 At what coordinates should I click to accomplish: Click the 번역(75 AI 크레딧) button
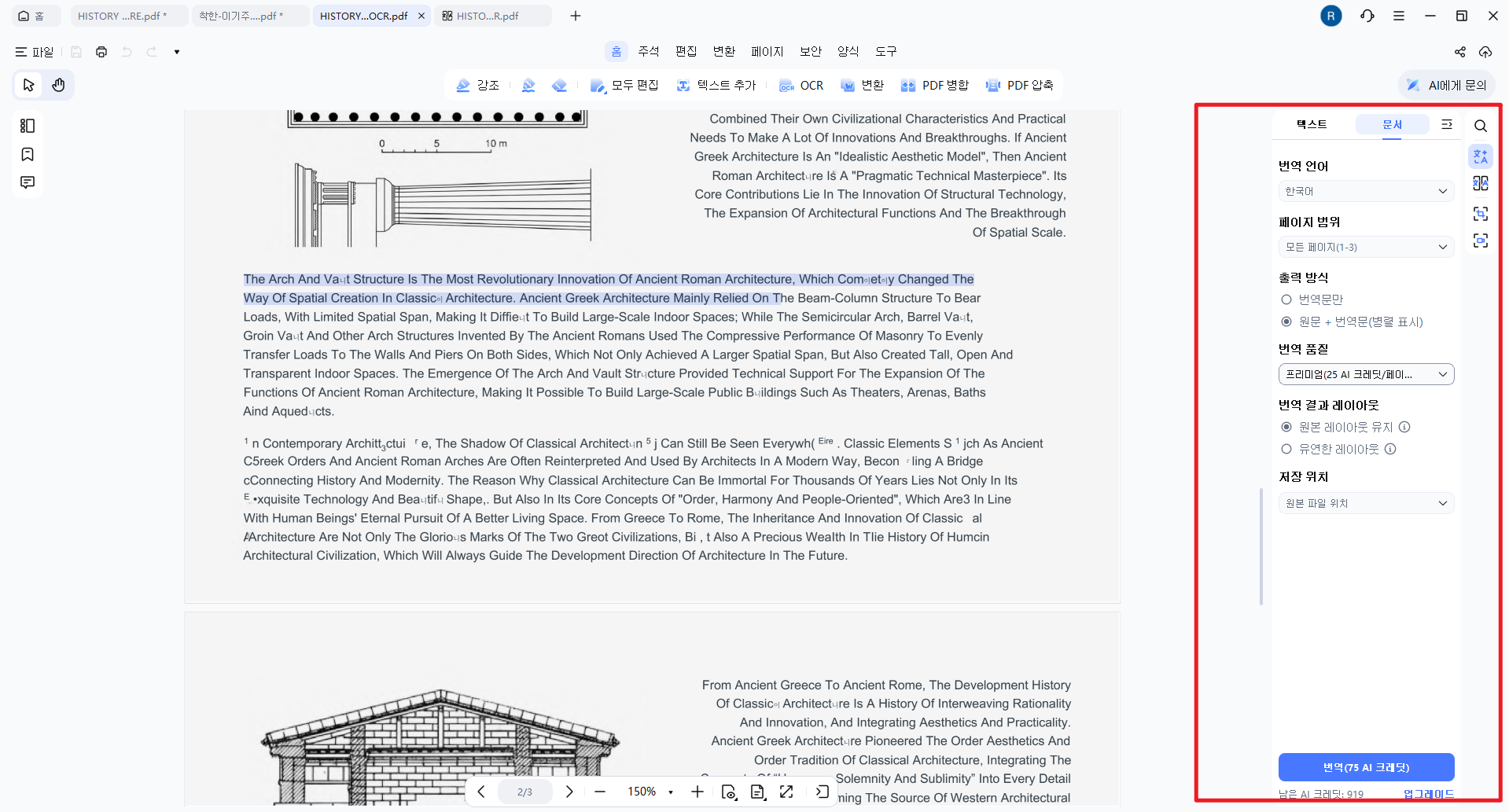coord(1366,767)
